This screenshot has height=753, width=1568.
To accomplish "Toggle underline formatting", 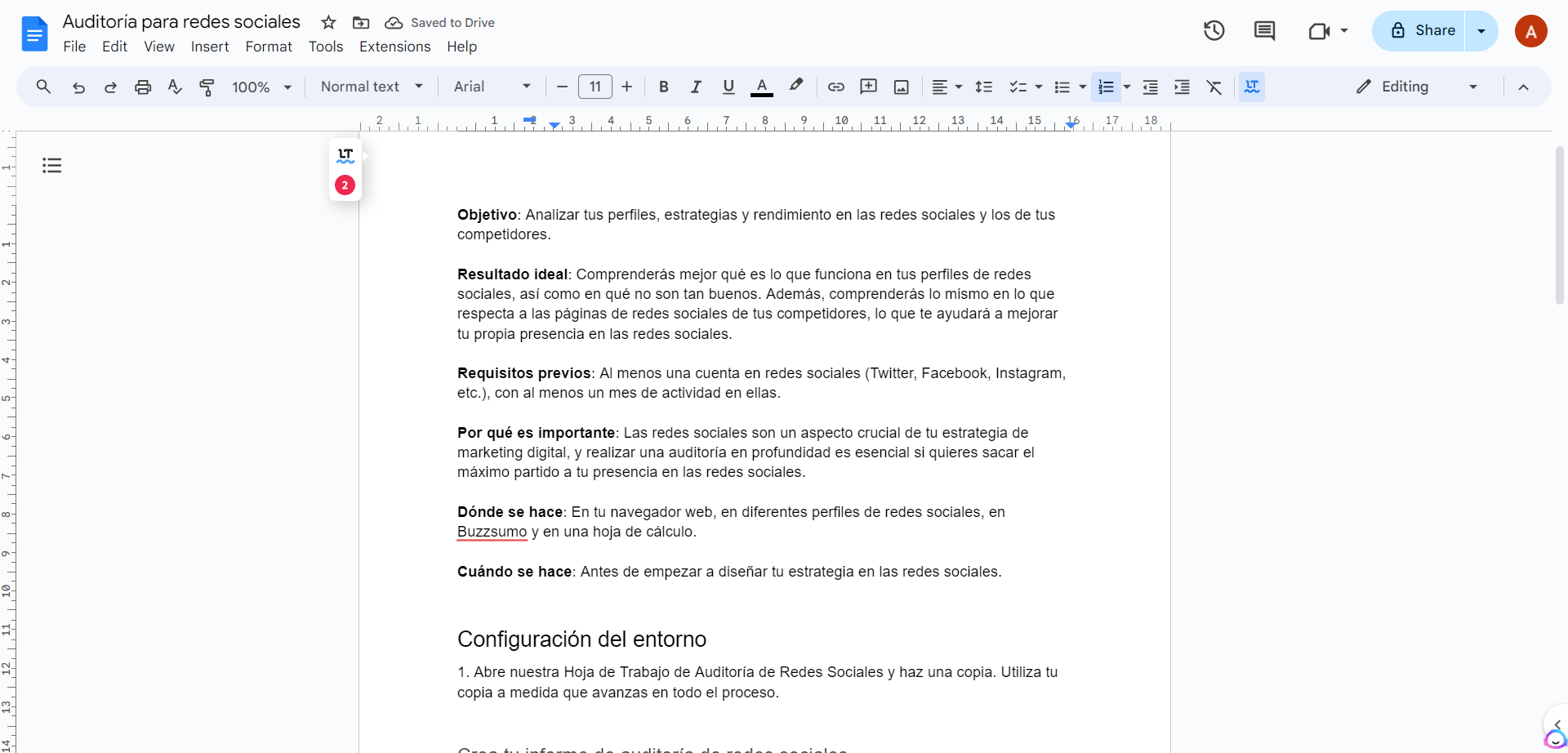I will 728,87.
